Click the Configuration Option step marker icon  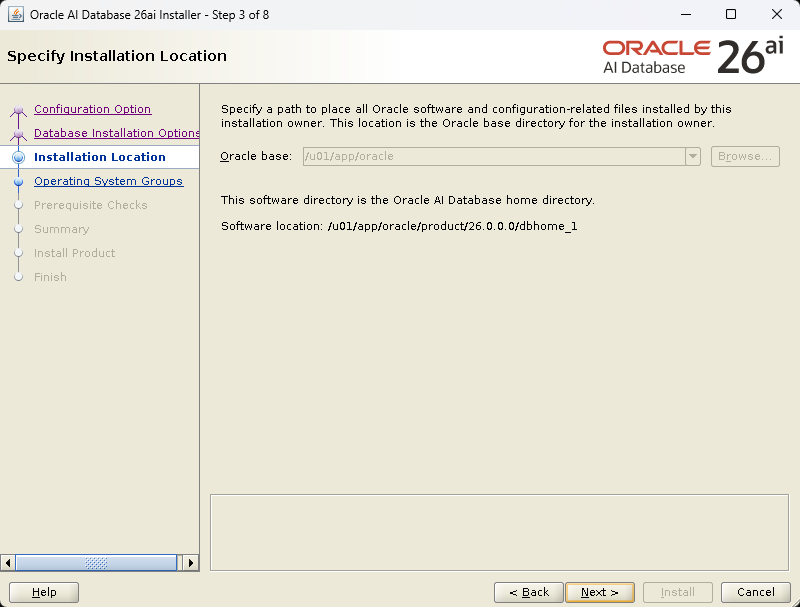[18, 110]
